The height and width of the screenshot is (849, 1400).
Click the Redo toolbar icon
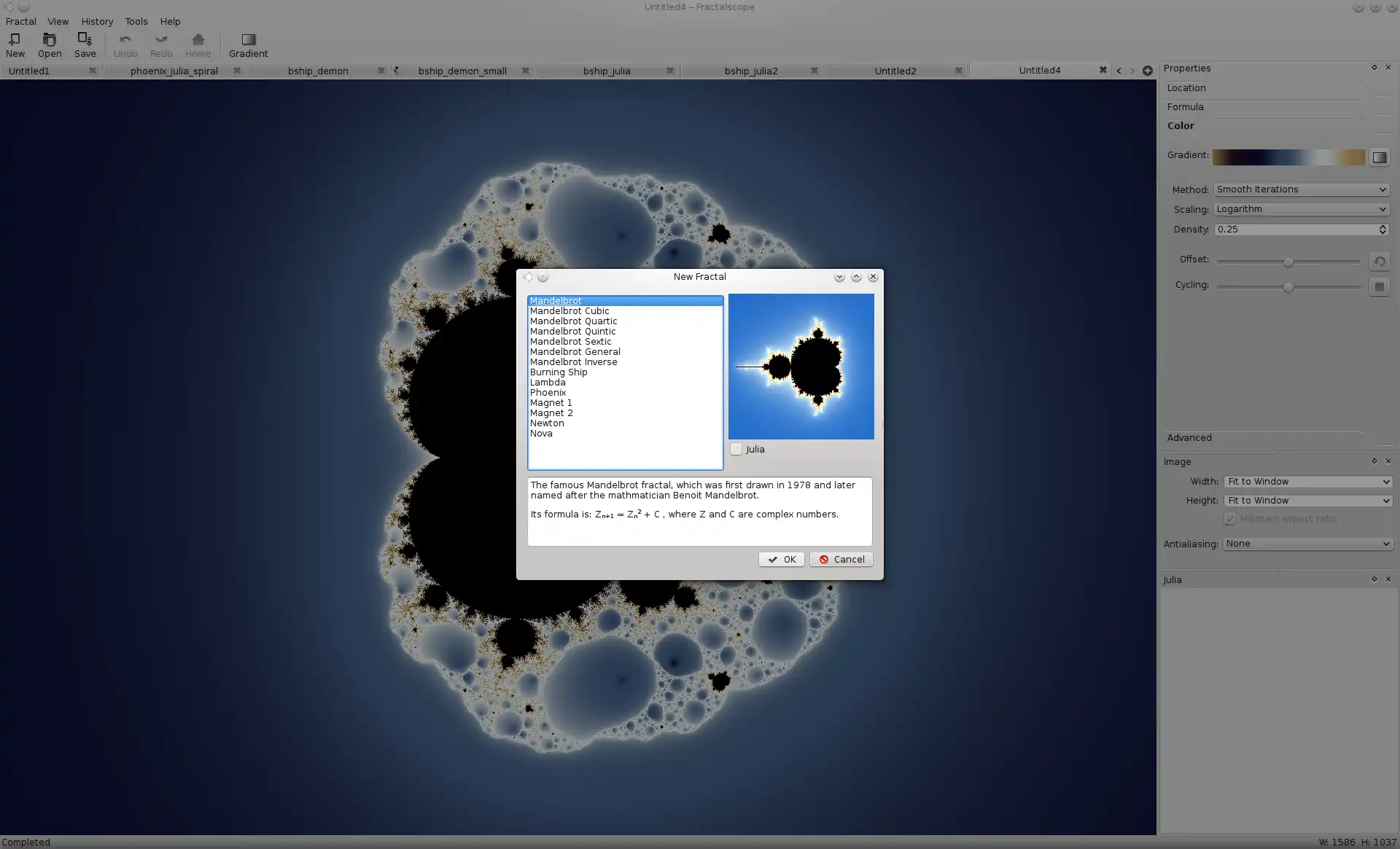tap(158, 44)
